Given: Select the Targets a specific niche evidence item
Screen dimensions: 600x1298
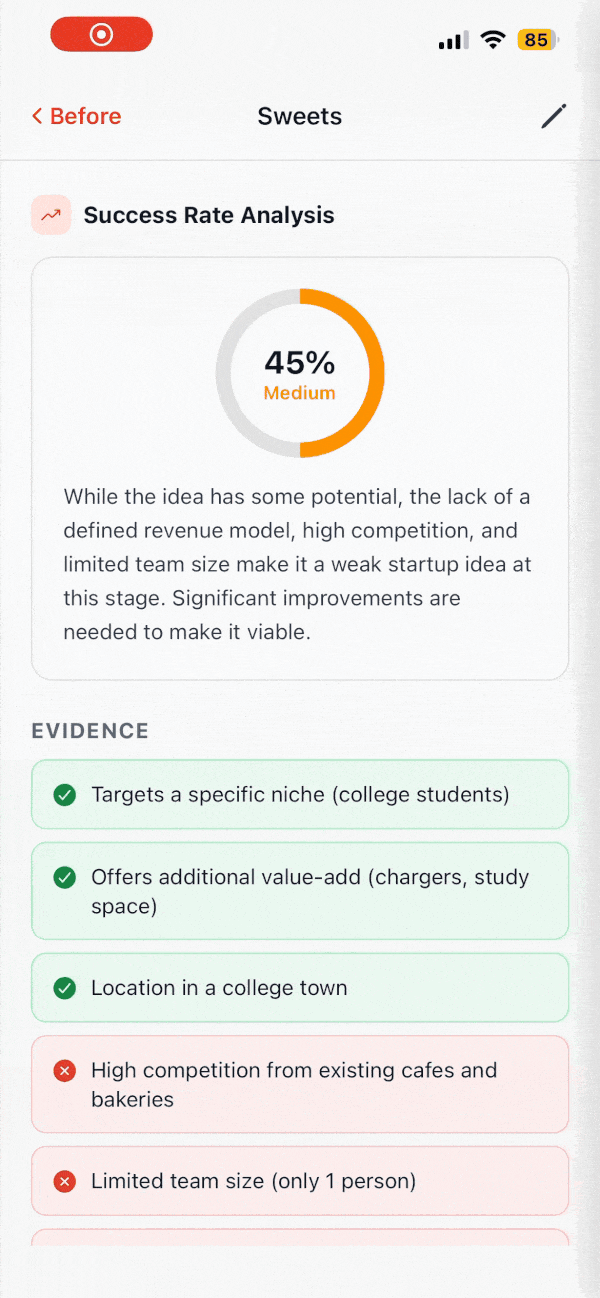Looking at the screenshot, I should pos(300,795).
